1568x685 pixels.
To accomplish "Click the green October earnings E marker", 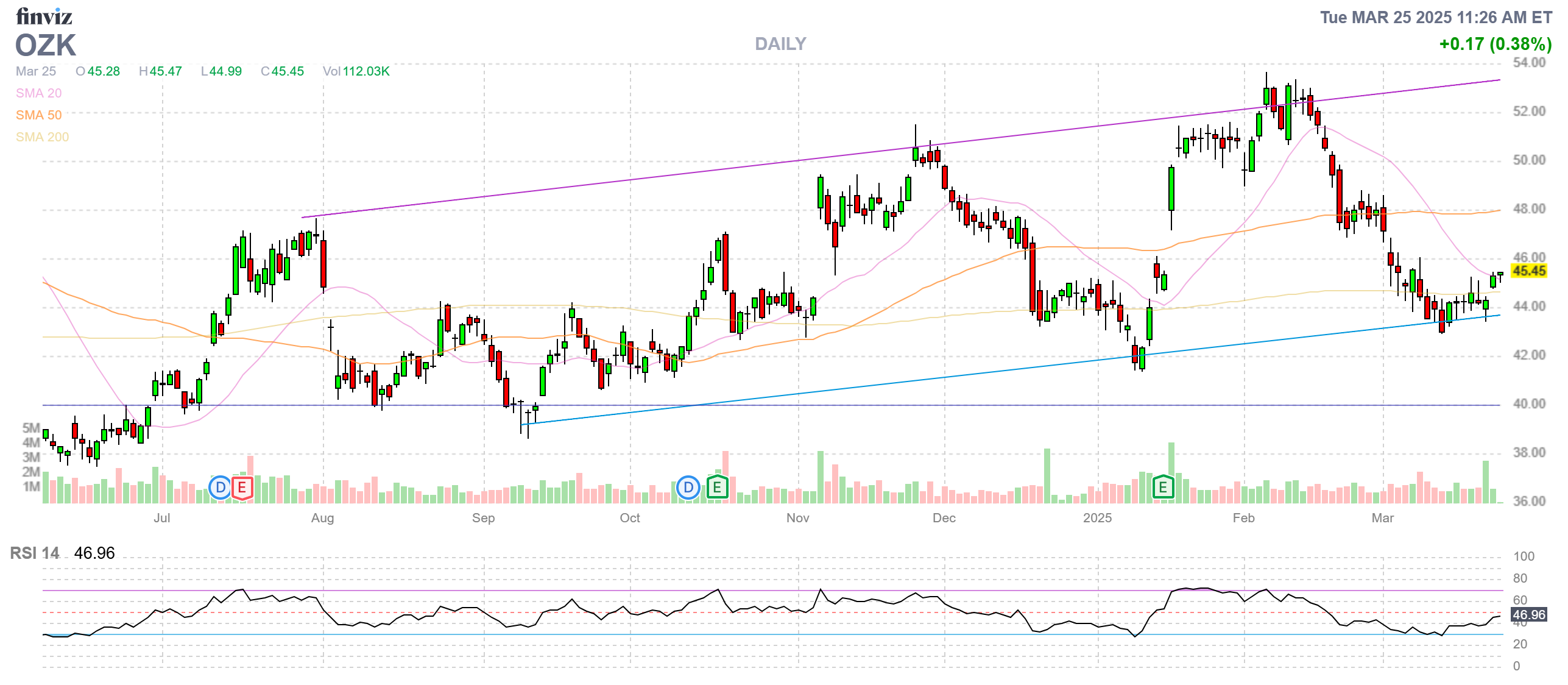I will [717, 488].
